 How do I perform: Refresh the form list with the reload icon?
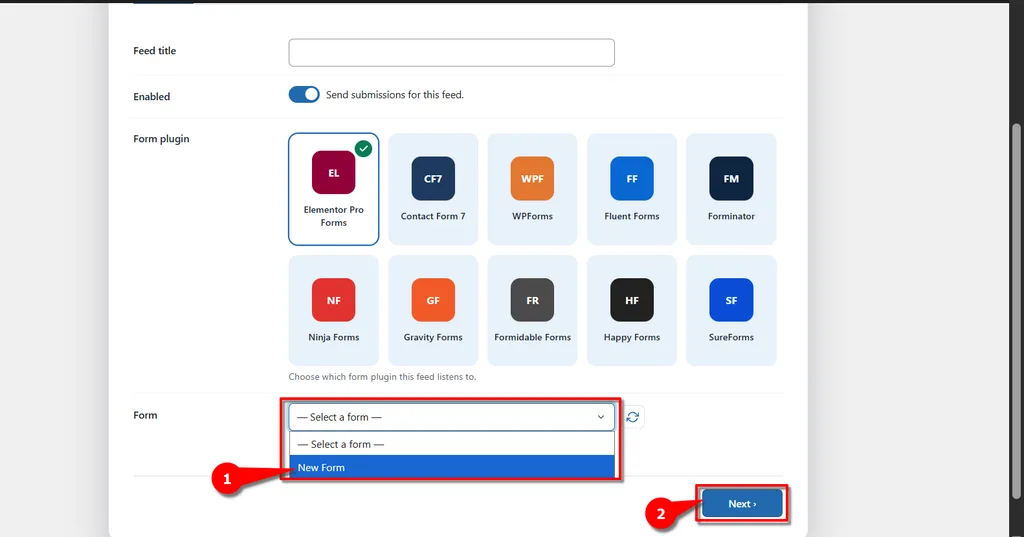pyautogui.click(x=632, y=417)
